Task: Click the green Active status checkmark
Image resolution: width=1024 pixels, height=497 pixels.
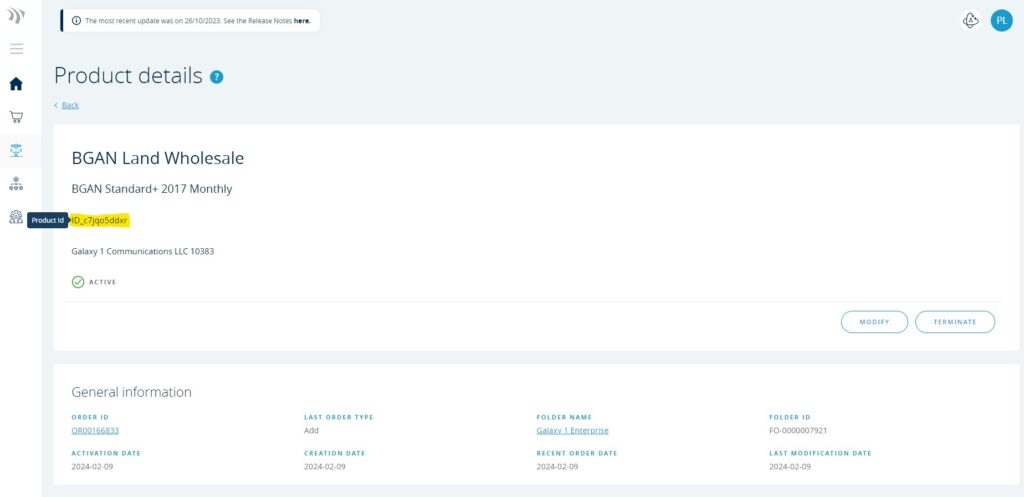Action: pyautogui.click(x=78, y=282)
